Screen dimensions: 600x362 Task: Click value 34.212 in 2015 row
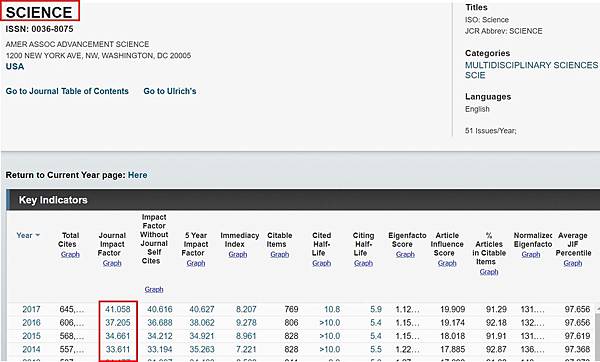click(160, 336)
